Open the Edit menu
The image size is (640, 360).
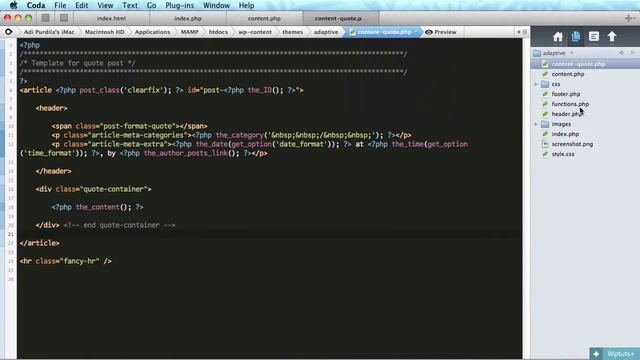coord(82,5)
